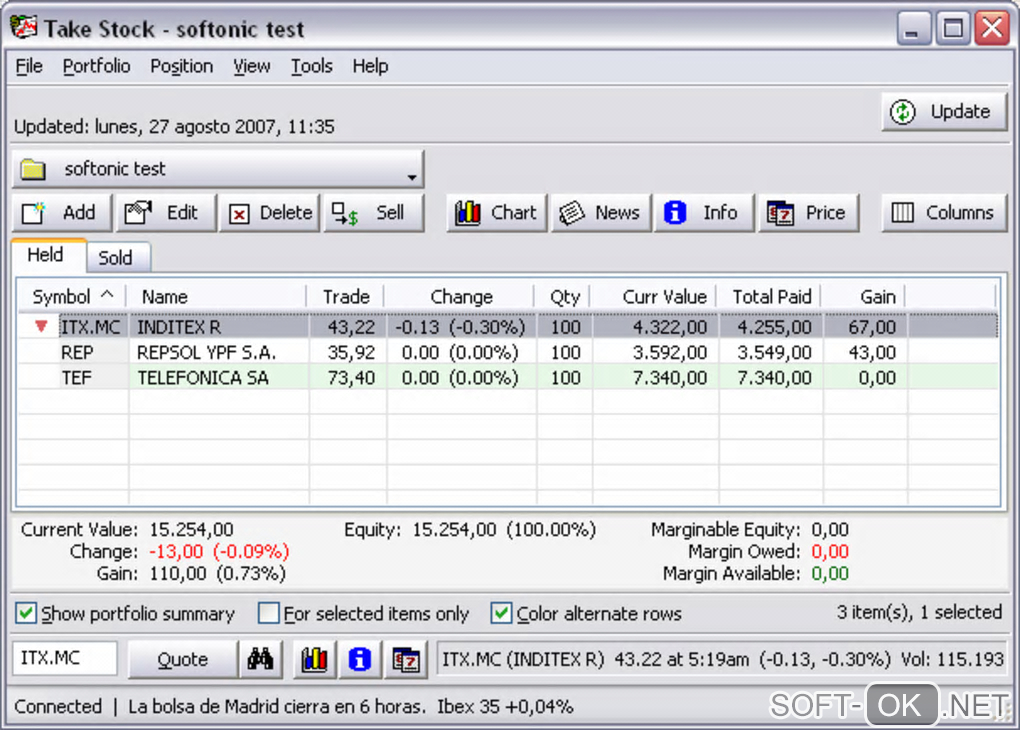Sort by Change column header

pyautogui.click(x=460, y=297)
